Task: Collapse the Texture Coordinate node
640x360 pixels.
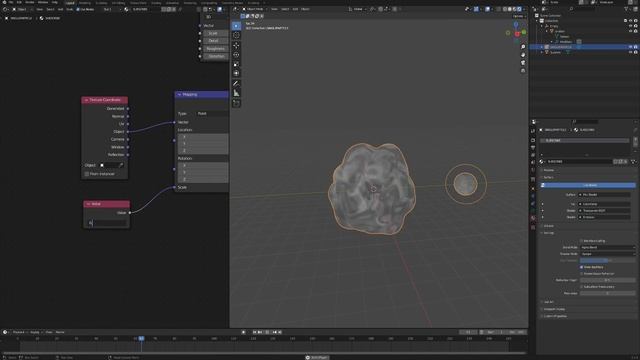Action: [86, 100]
